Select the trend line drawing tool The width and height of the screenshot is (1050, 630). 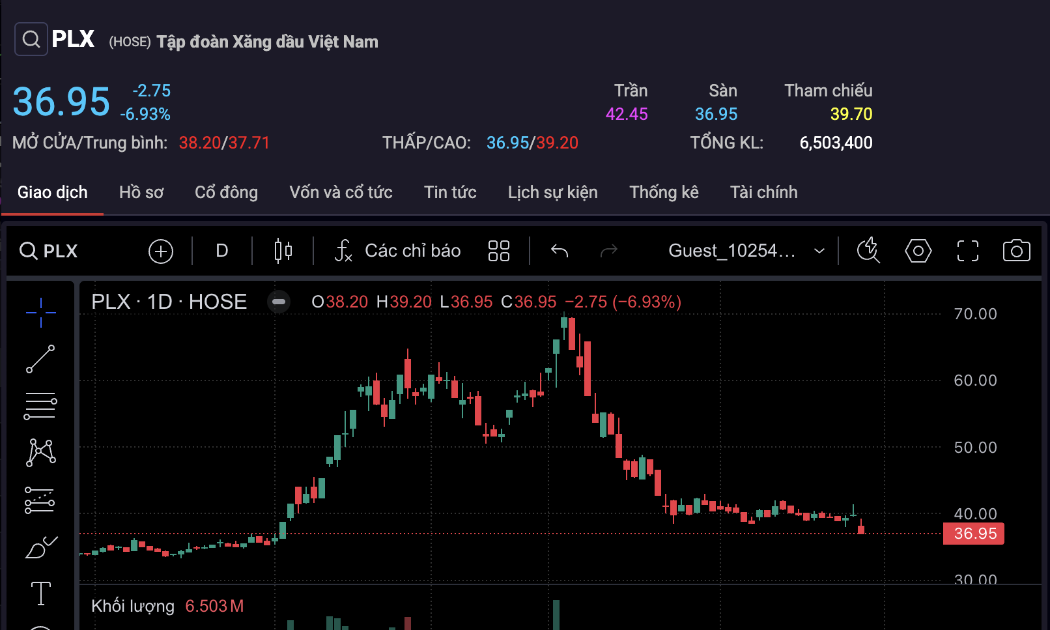click(x=40, y=359)
